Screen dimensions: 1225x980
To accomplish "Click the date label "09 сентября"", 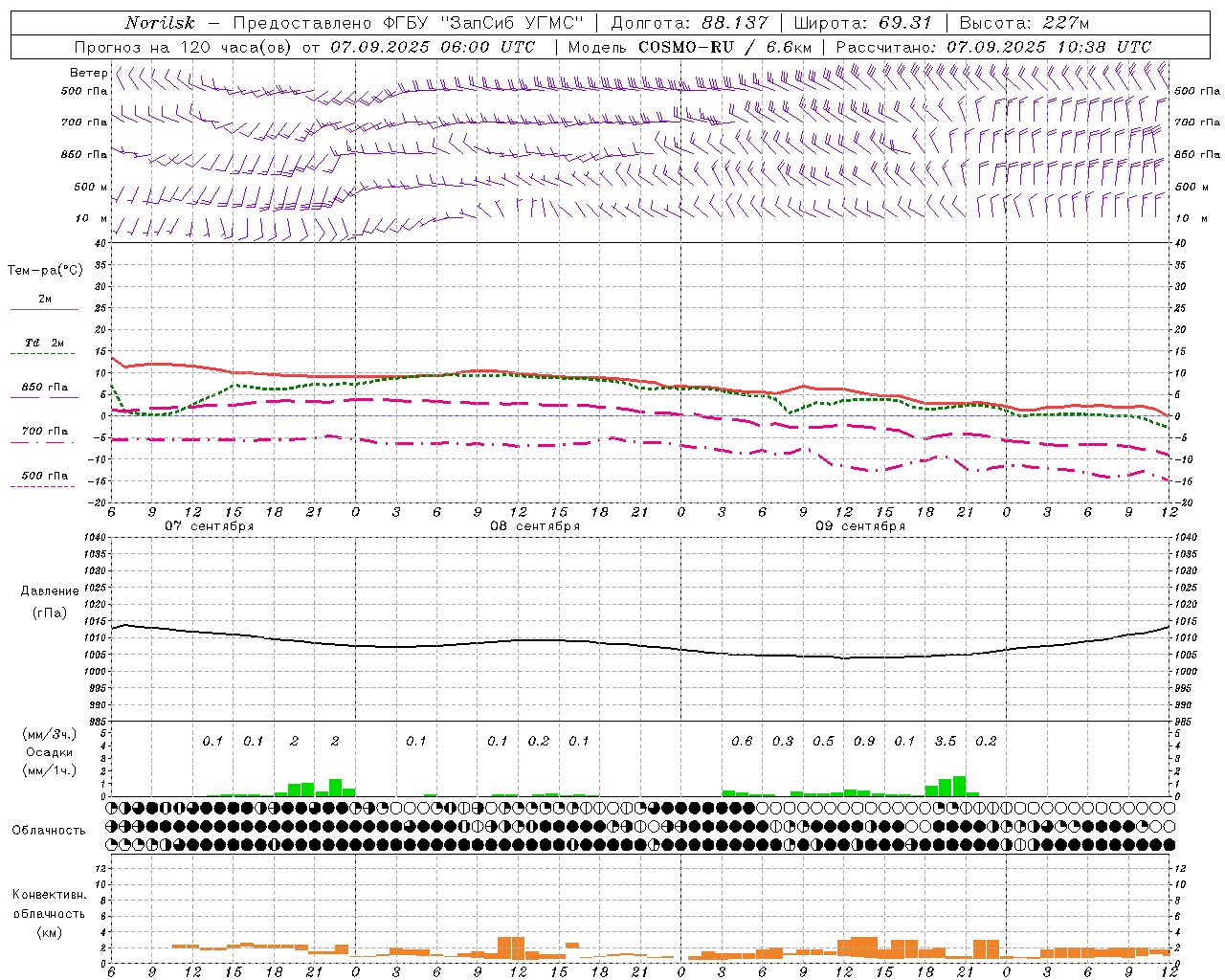I will [860, 526].
